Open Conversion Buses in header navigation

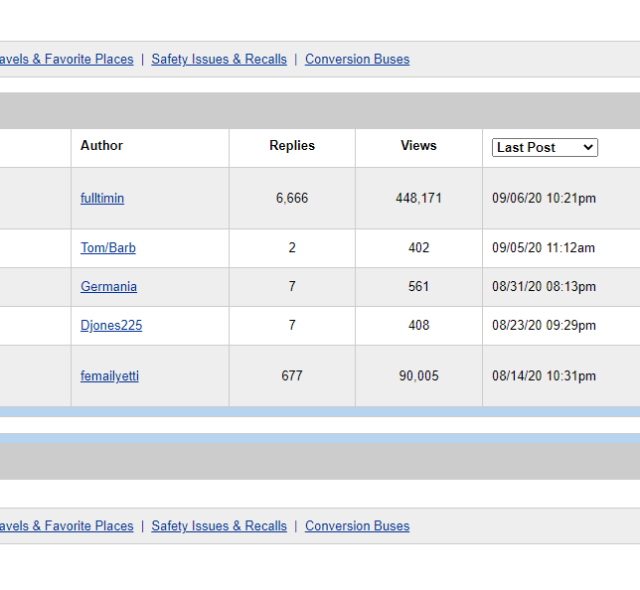[357, 59]
